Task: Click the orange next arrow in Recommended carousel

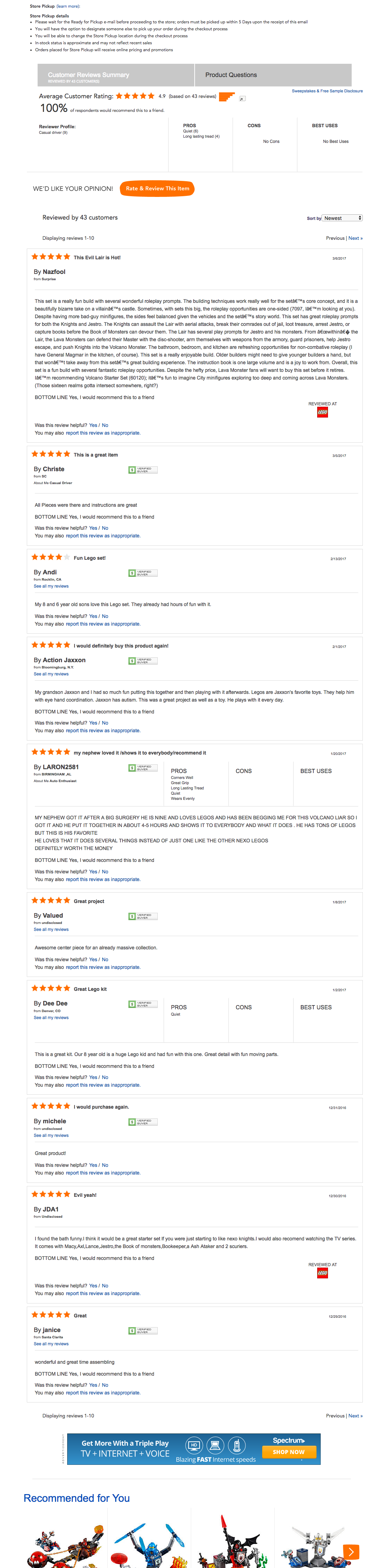Action: (x=351, y=1552)
